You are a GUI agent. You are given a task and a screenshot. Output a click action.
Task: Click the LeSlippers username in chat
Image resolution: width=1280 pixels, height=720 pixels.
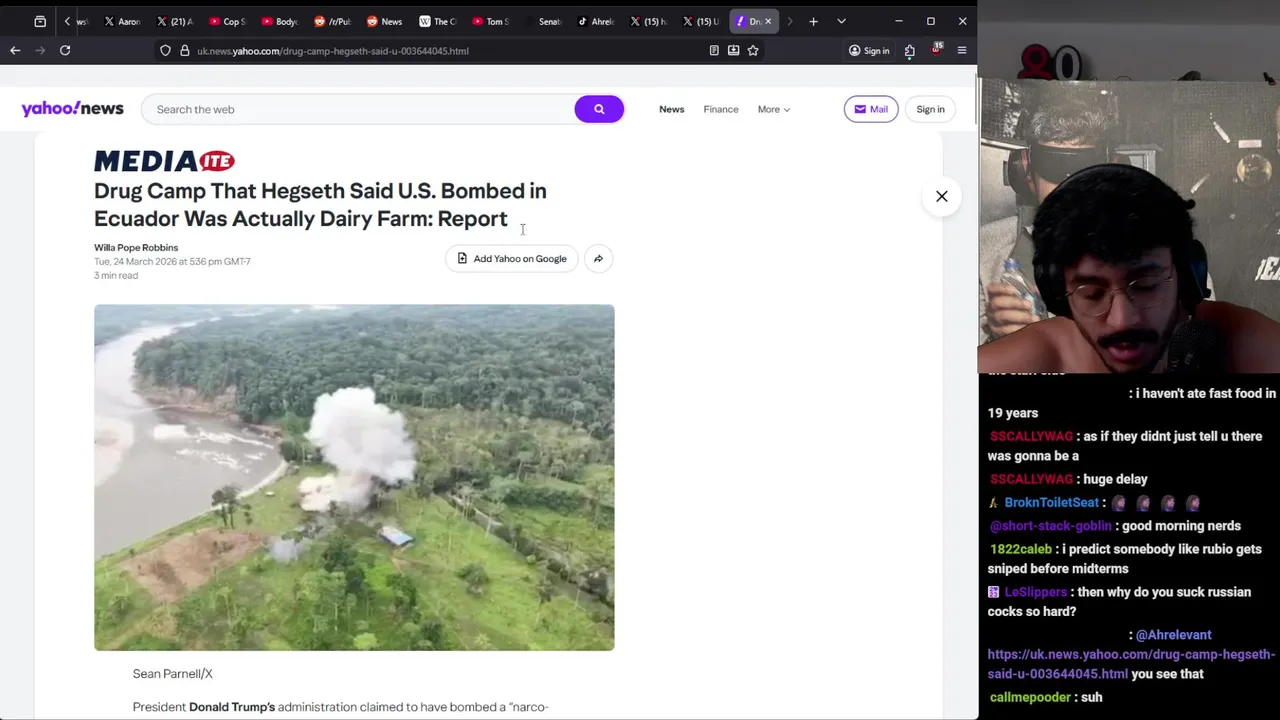[1035, 592]
